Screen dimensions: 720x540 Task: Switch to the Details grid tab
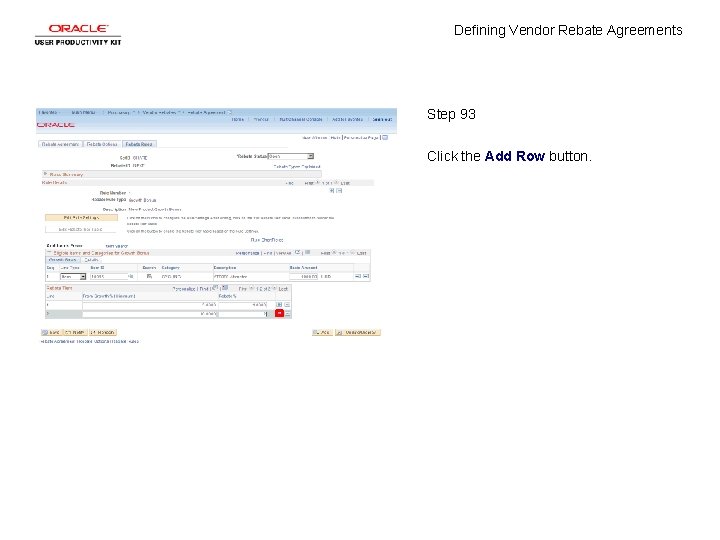pyautogui.click(x=91, y=260)
